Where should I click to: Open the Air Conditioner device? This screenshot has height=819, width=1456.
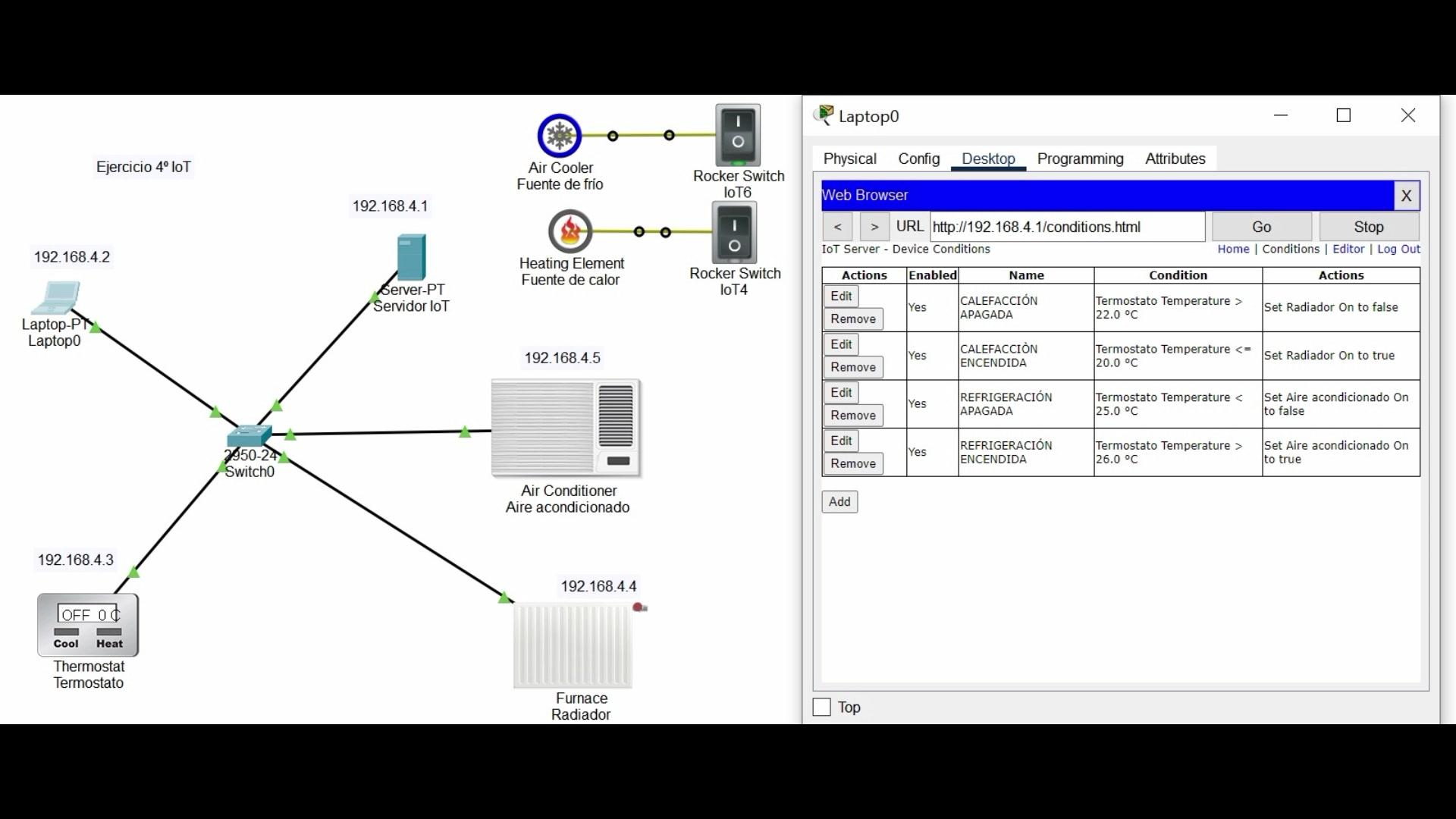566,428
